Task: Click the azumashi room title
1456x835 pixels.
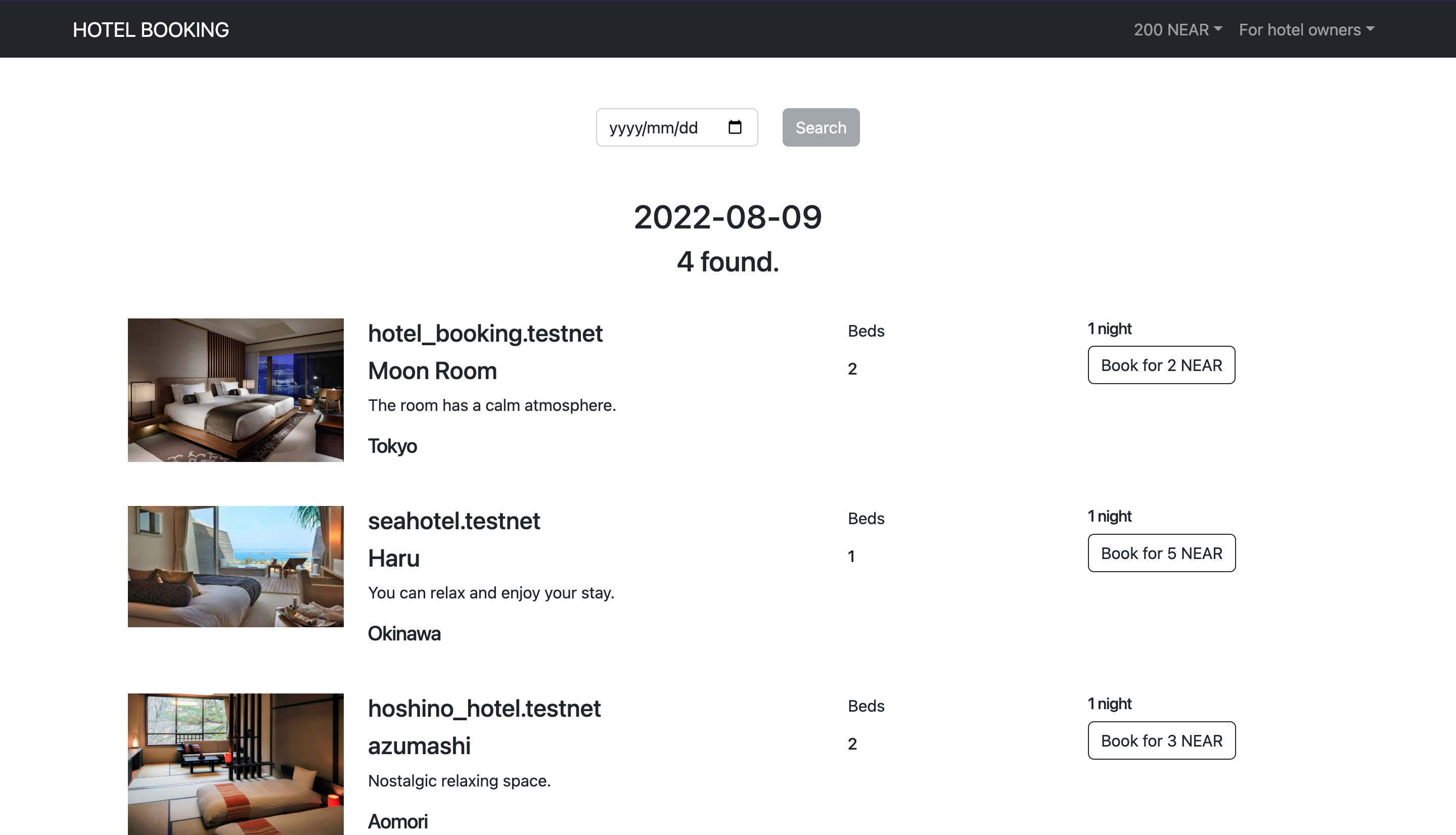Action: point(419,746)
